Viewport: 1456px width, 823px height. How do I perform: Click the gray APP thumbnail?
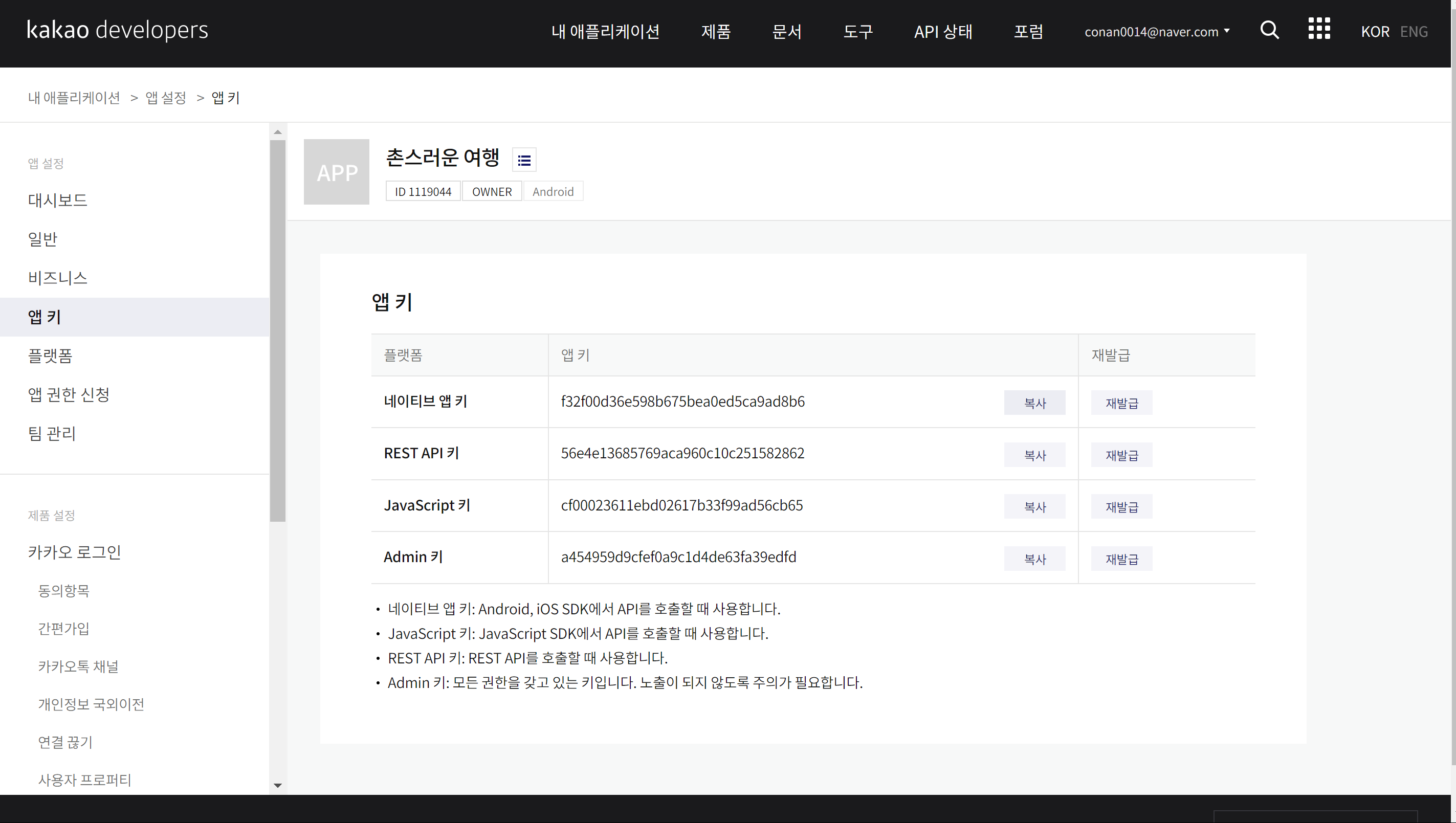pyautogui.click(x=336, y=172)
